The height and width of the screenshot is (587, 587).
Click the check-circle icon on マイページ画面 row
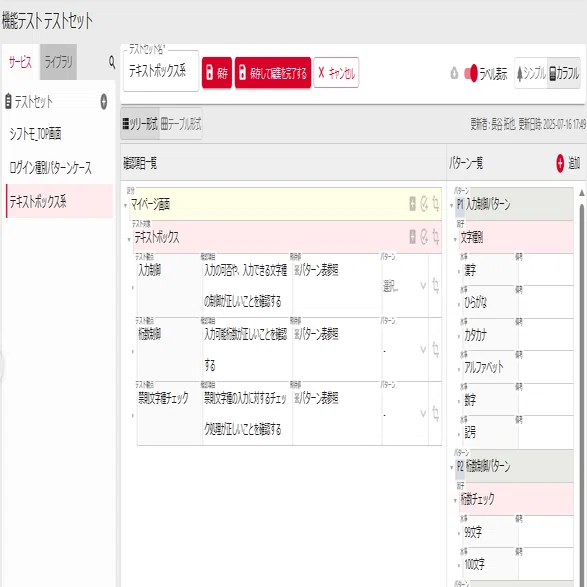424,204
